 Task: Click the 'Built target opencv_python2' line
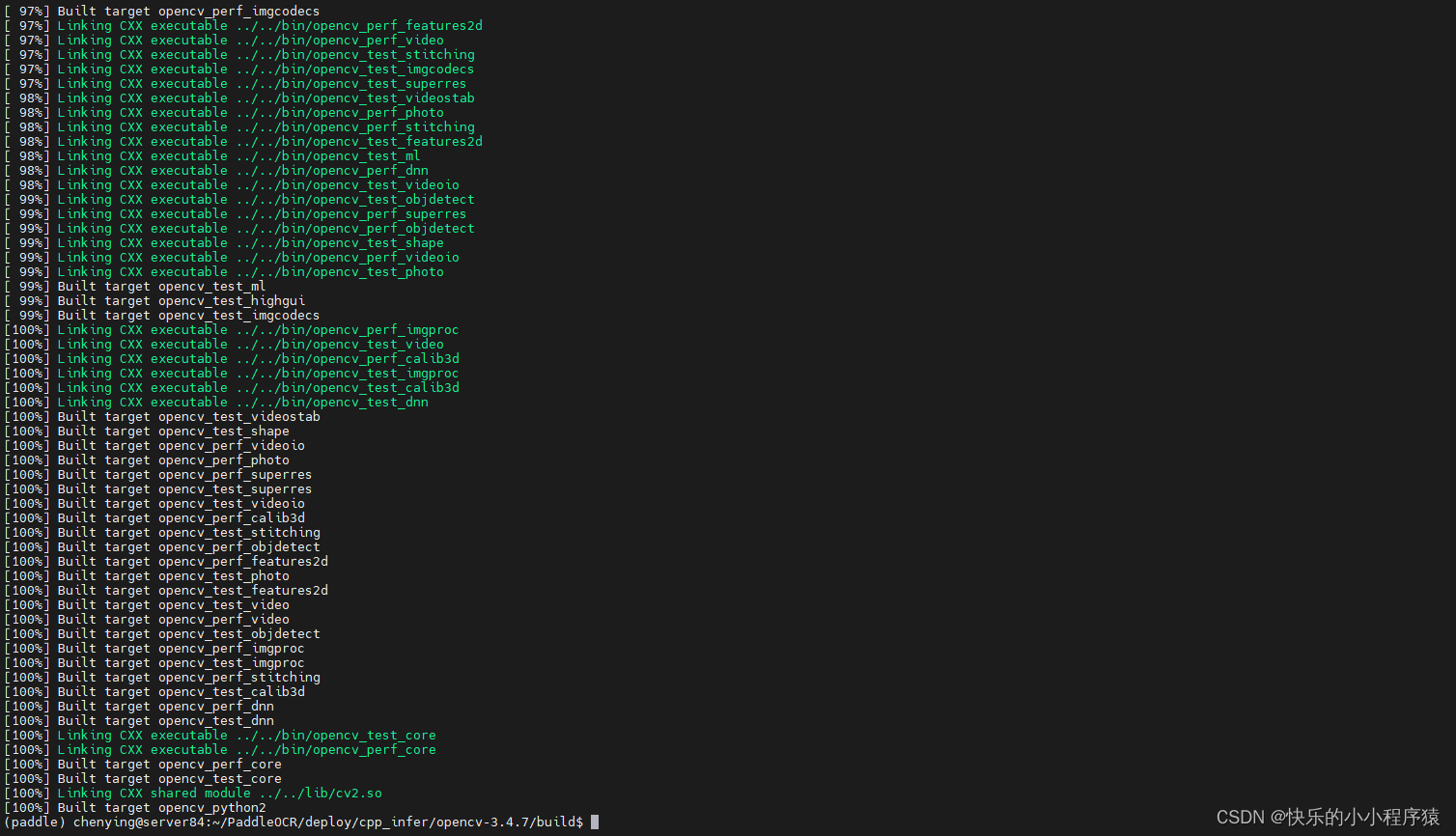135,808
